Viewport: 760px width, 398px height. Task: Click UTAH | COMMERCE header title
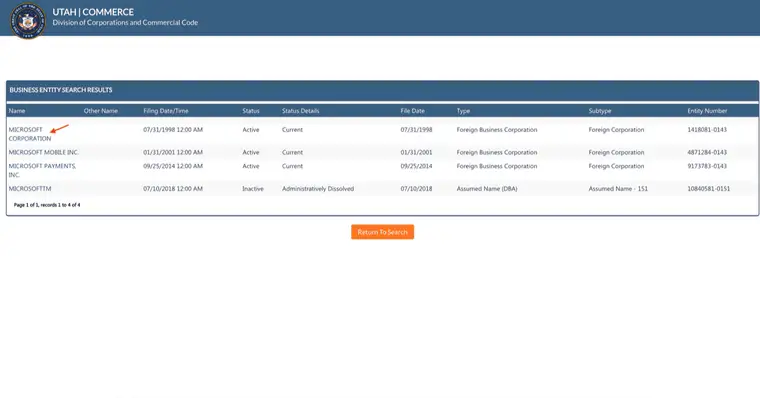[x=93, y=12]
